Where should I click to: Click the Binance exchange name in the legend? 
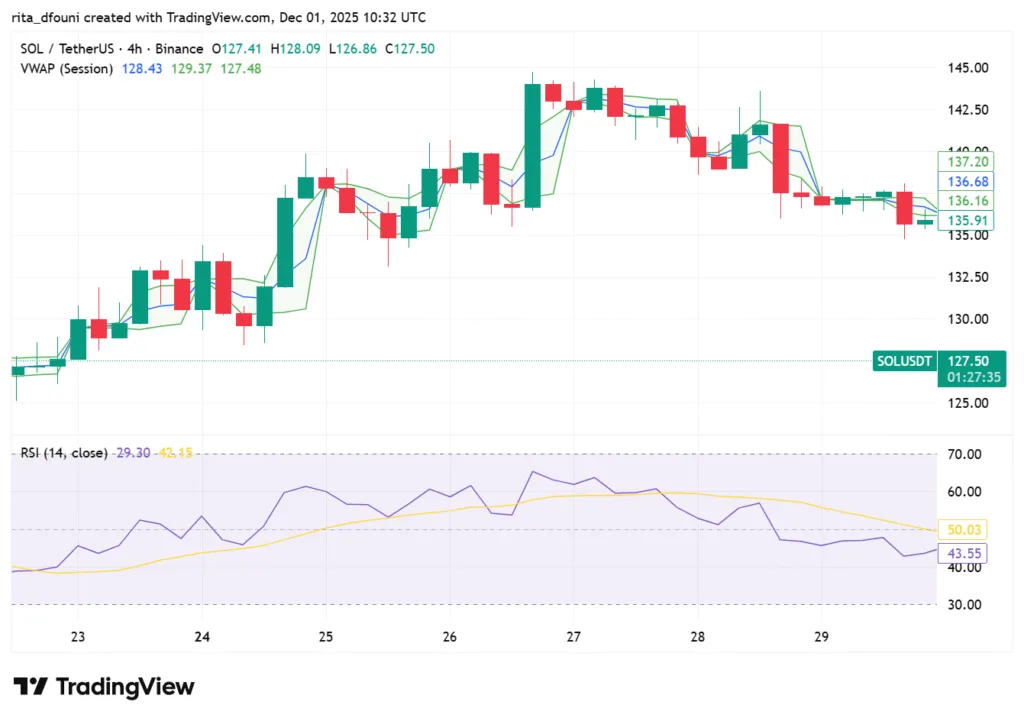click(180, 47)
